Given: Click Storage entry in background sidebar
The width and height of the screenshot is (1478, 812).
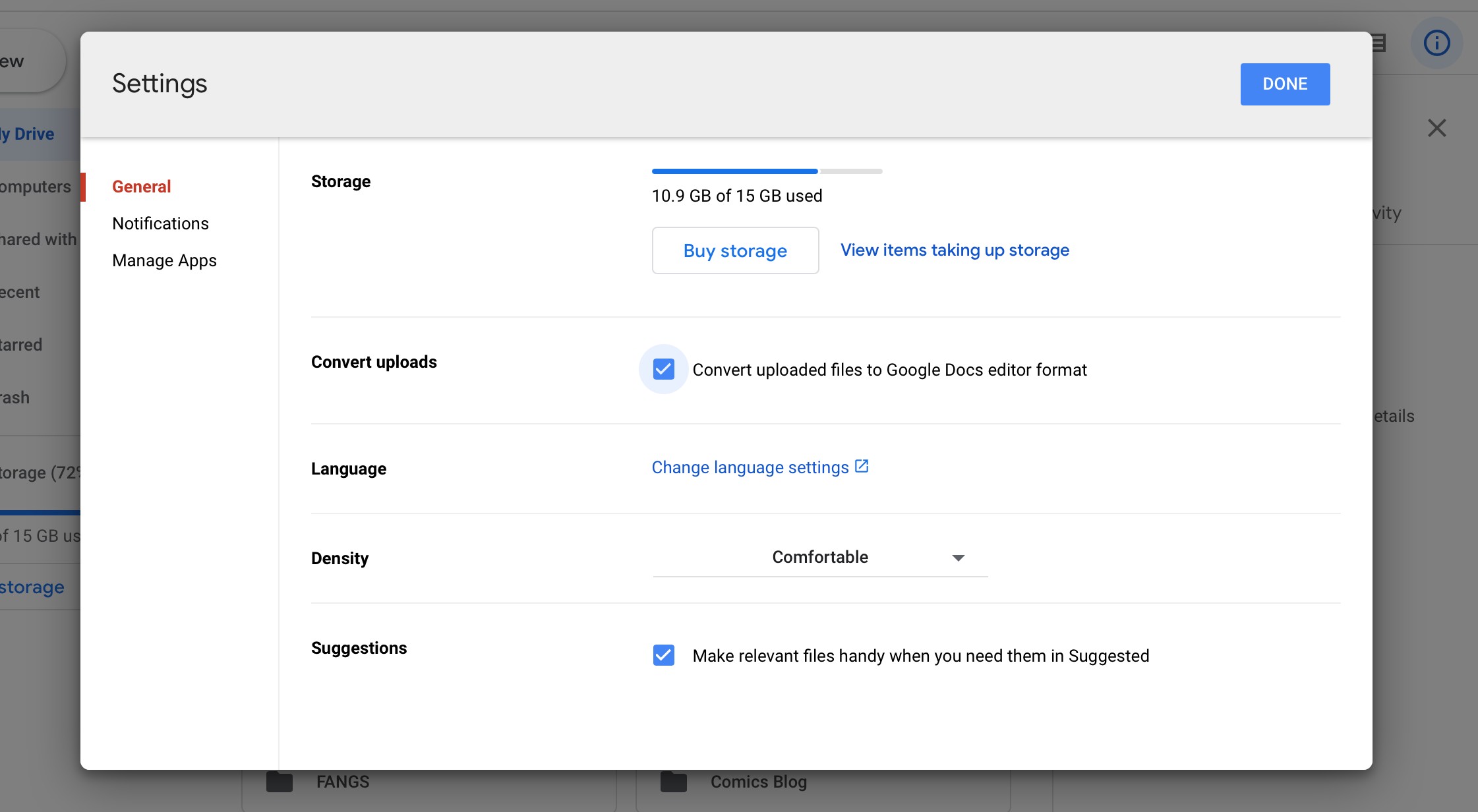Looking at the screenshot, I should point(40,473).
